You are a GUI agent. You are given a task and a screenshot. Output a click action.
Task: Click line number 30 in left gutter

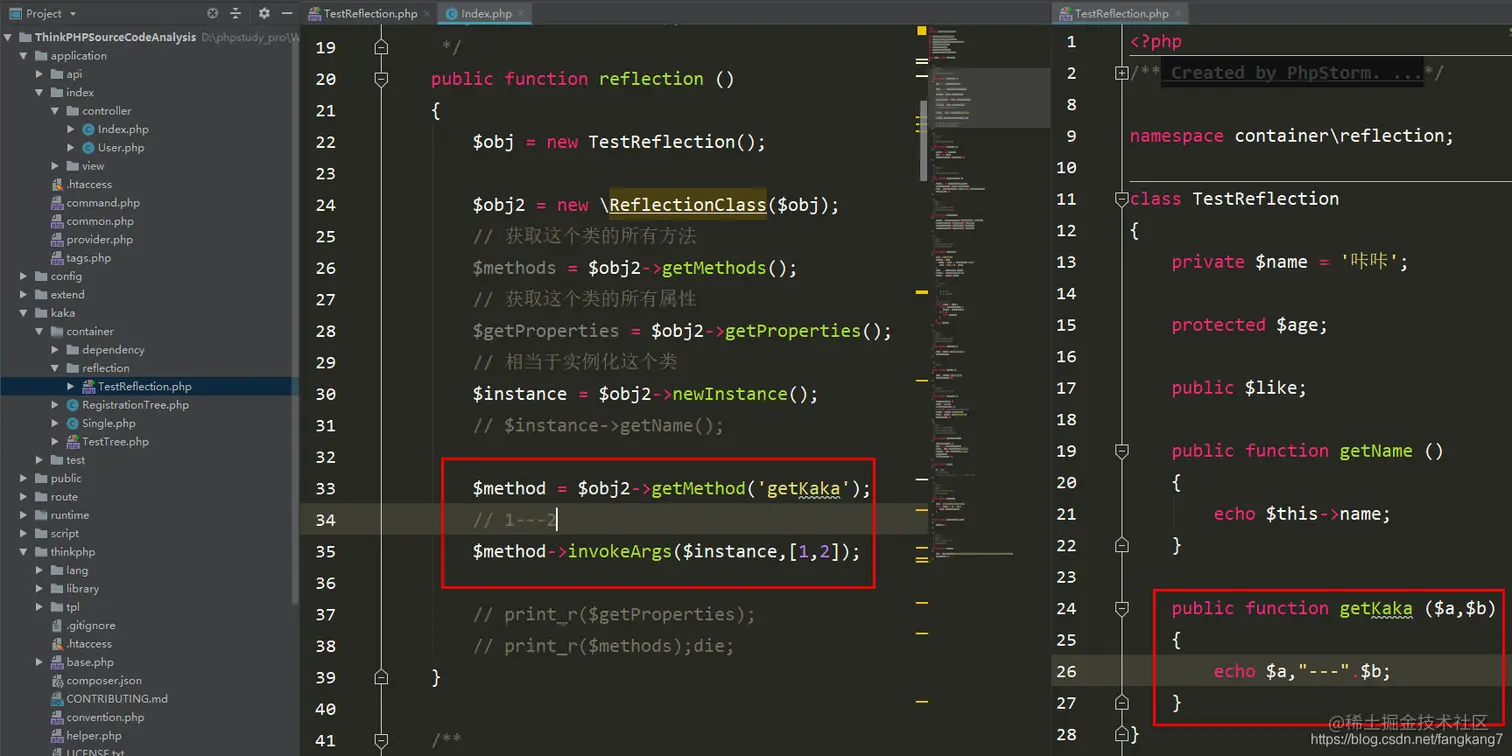point(326,394)
